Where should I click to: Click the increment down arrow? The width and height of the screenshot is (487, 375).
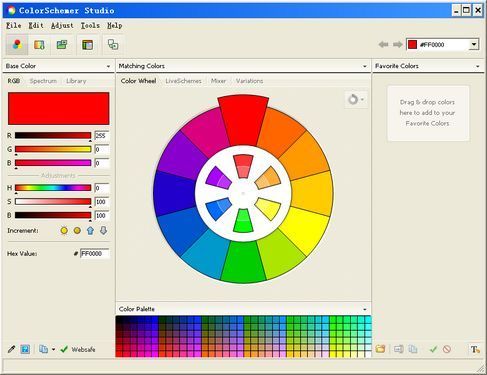pos(104,230)
